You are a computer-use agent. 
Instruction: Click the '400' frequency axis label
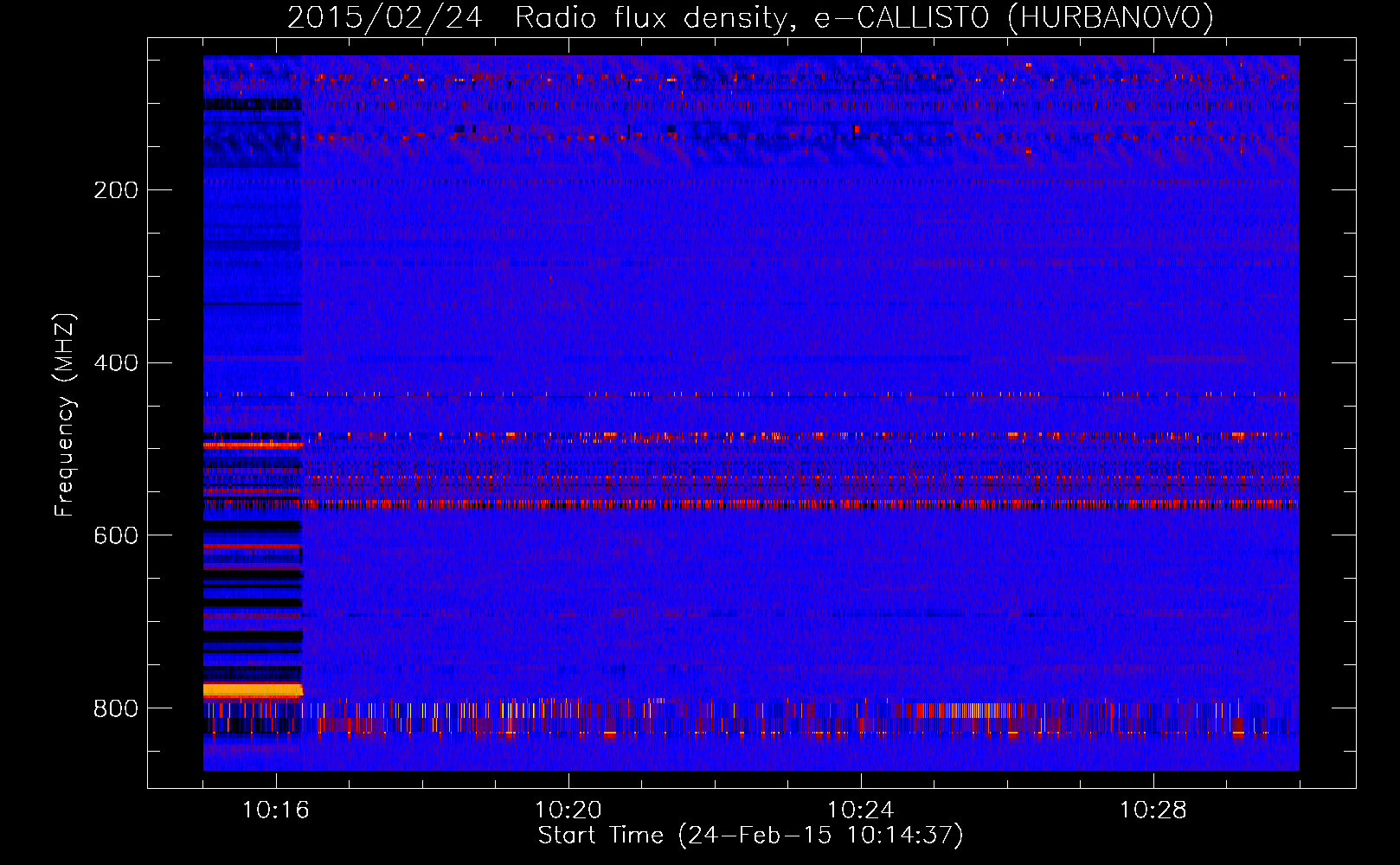pyautogui.click(x=116, y=363)
